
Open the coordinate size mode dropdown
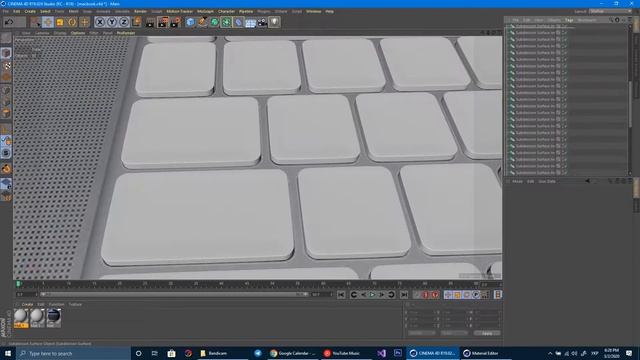click(454, 333)
